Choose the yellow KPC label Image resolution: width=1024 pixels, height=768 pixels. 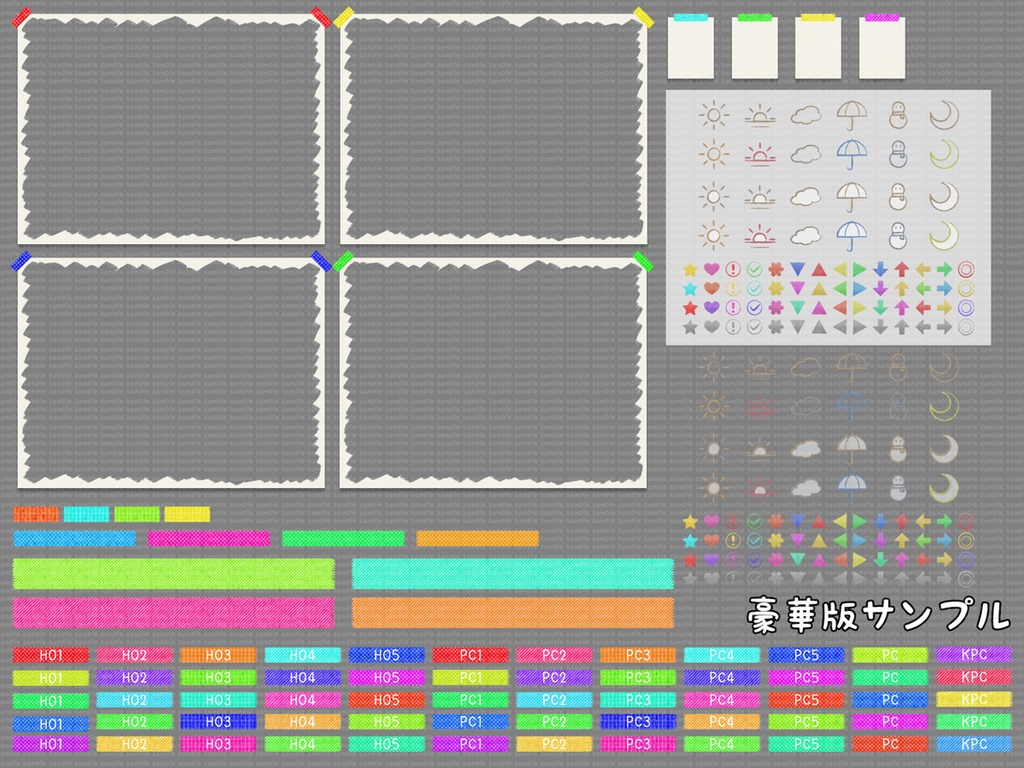tap(974, 699)
